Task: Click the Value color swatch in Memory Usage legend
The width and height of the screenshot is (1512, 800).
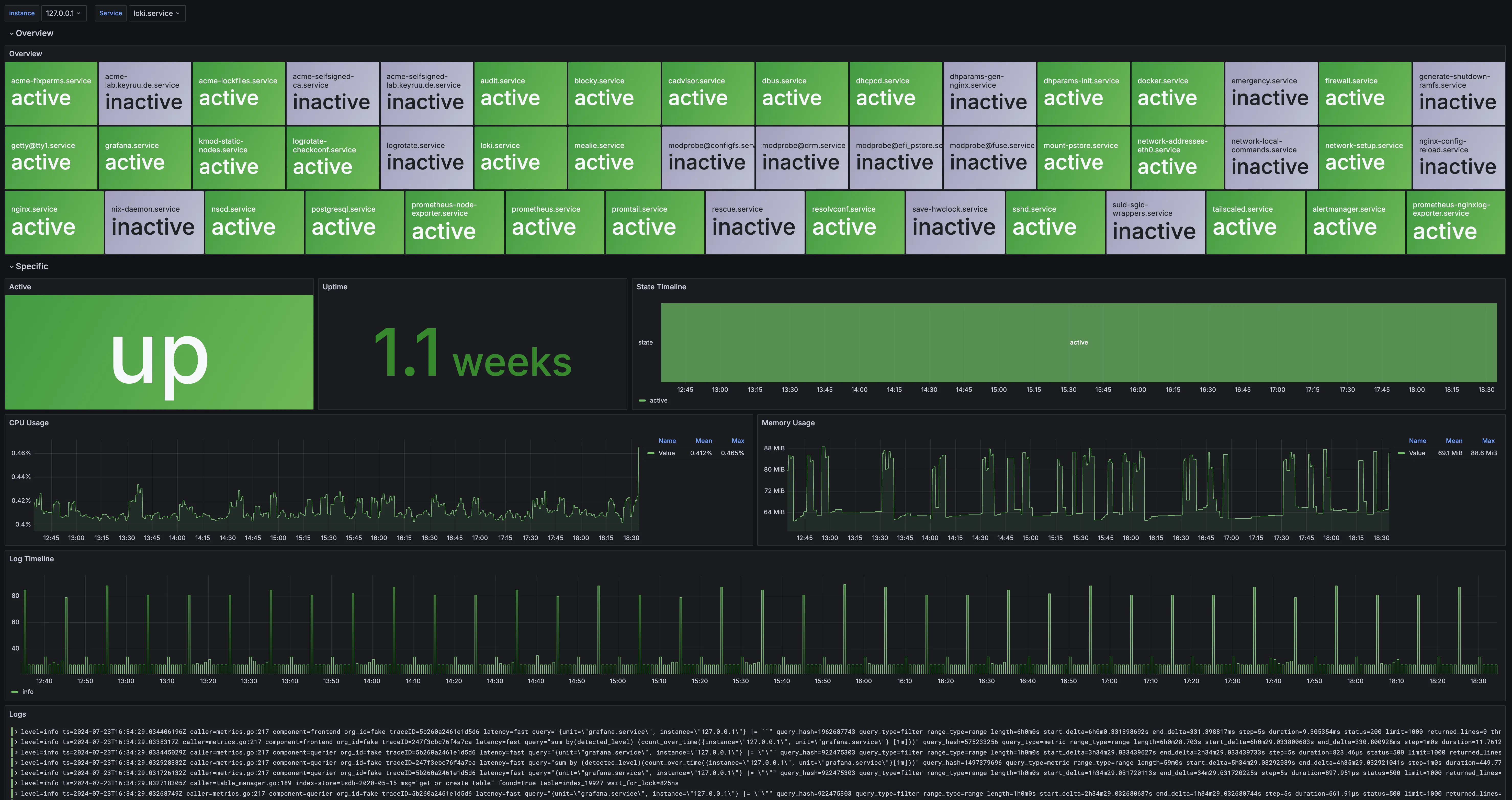Action: coord(1402,453)
